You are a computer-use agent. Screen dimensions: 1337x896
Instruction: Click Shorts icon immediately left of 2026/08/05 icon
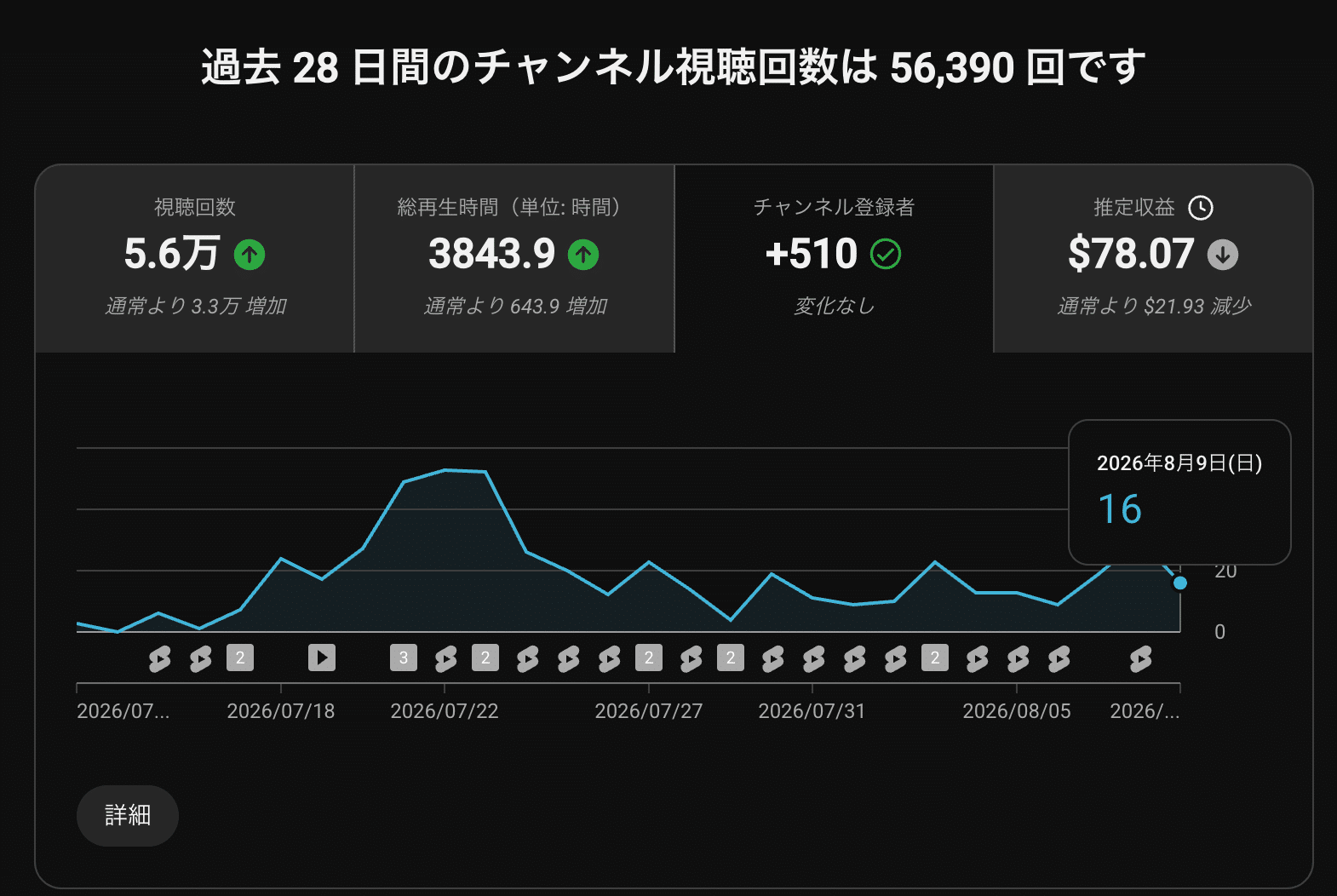[977, 658]
